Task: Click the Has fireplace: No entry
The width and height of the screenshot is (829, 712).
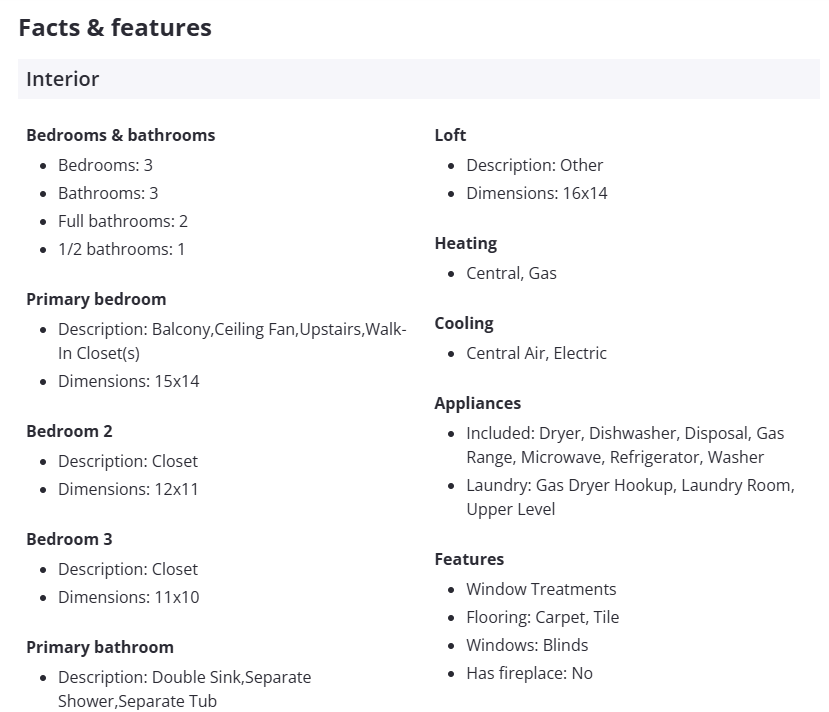Action: [529, 673]
